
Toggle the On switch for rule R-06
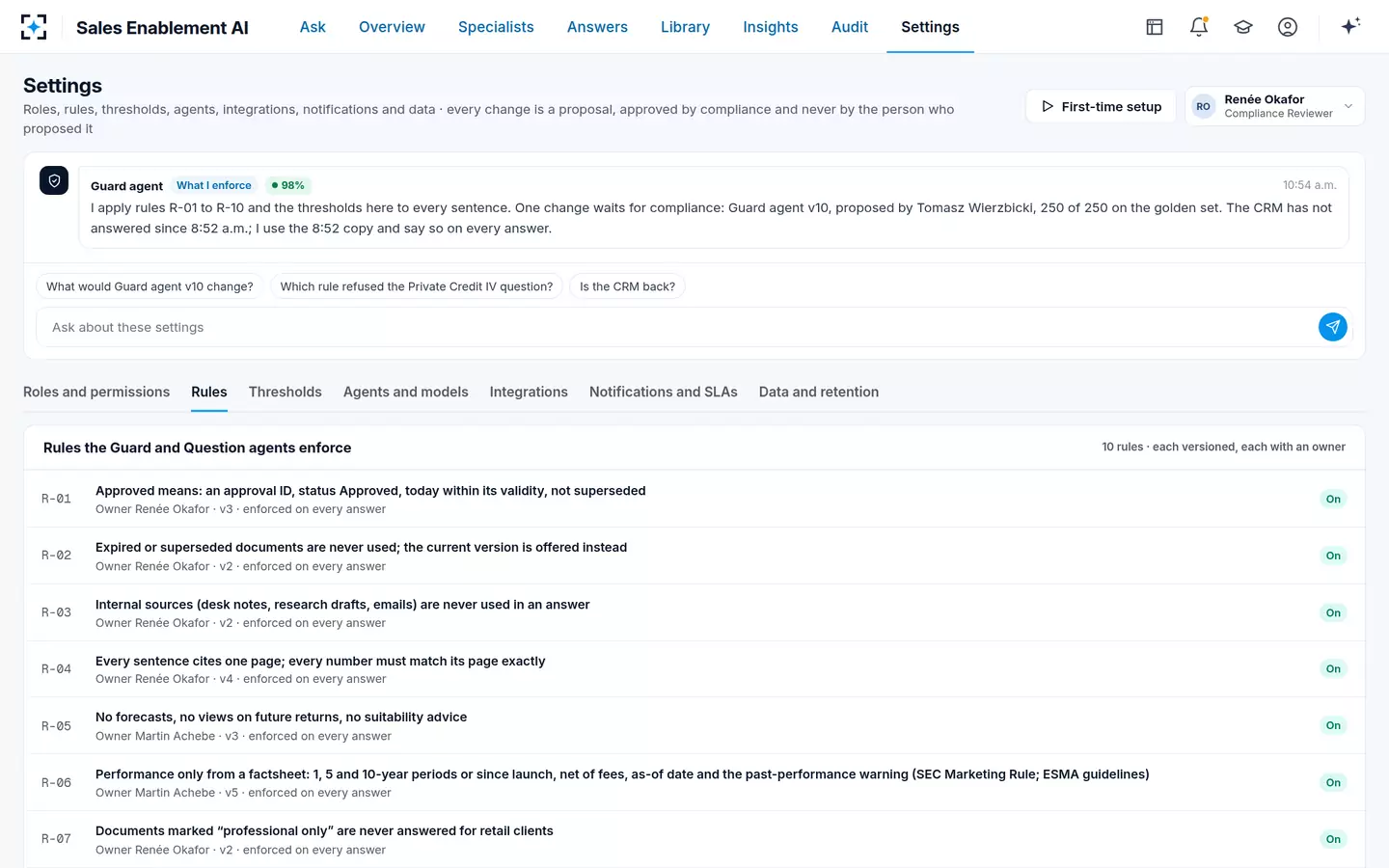click(1333, 782)
